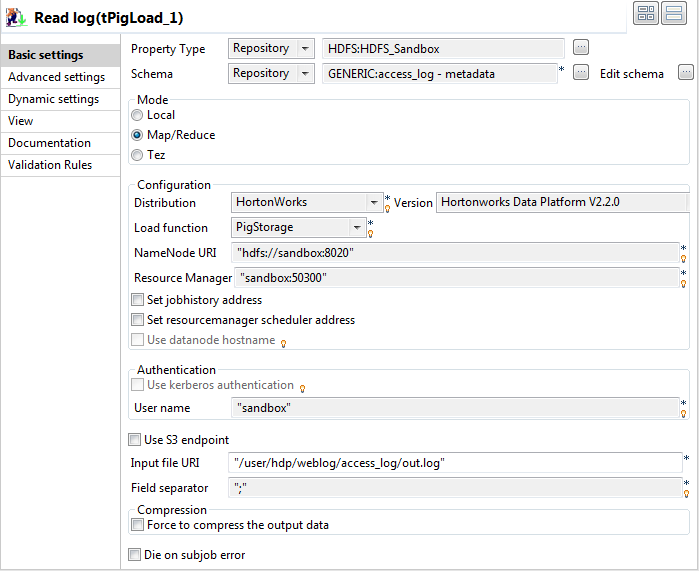Screen dimensions: 699x571
Task: Click the grid layout view icon
Action: [646, 14]
